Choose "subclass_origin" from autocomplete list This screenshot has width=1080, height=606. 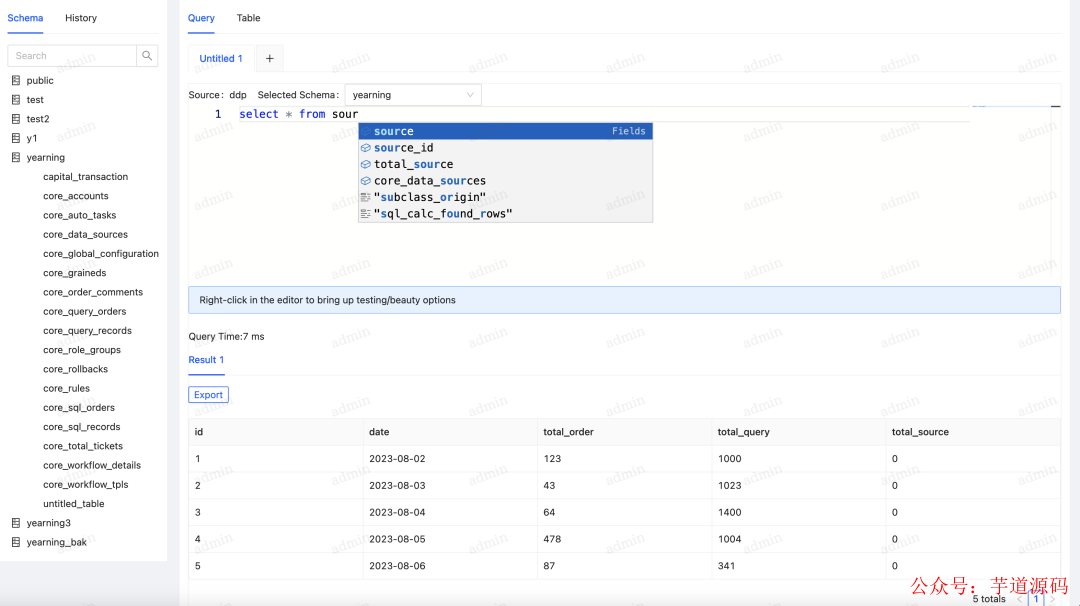coord(506,198)
